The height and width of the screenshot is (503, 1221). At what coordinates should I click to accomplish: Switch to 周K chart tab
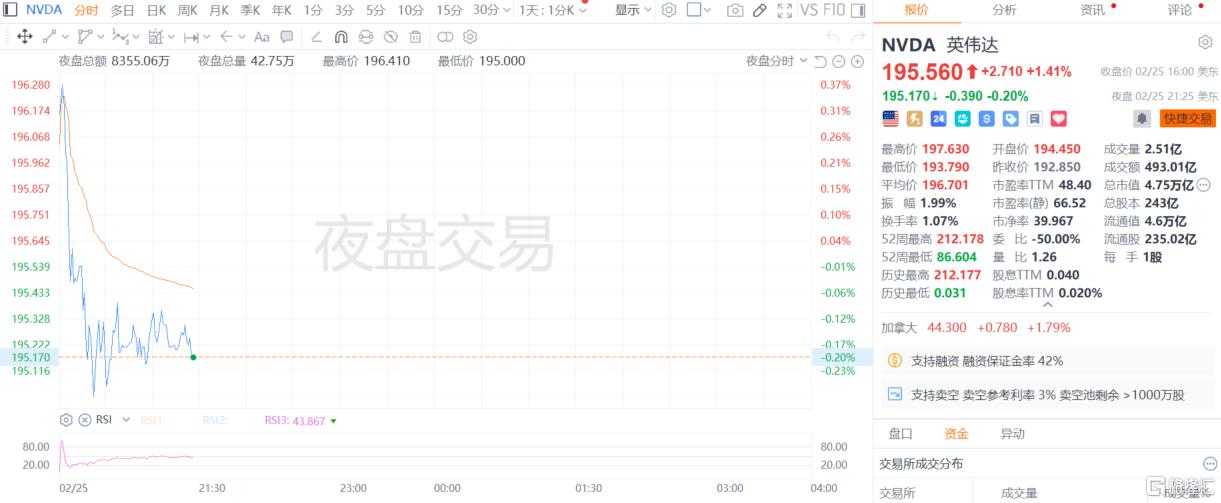click(x=187, y=10)
